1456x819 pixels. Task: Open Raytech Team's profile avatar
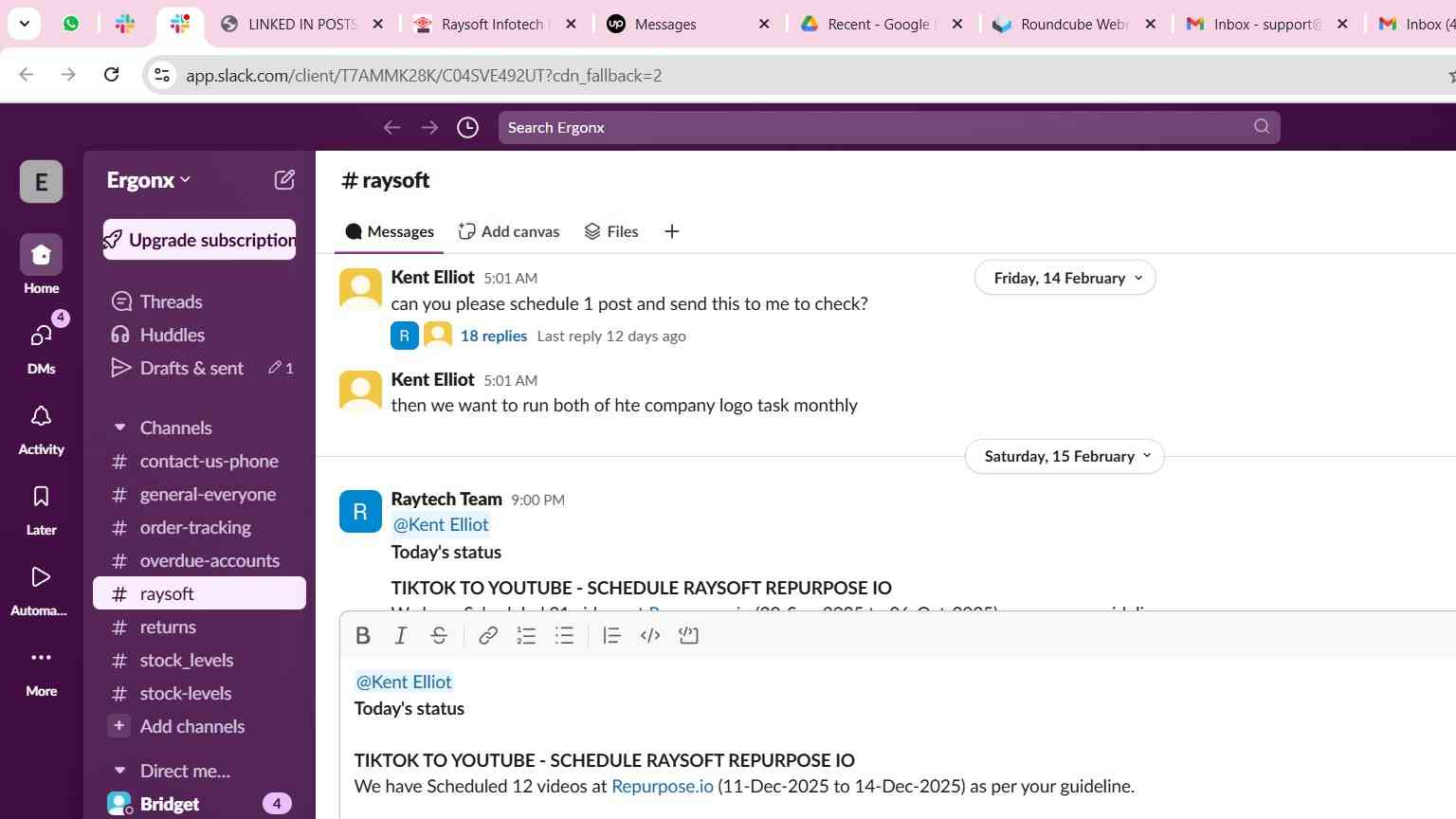pos(360,511)
